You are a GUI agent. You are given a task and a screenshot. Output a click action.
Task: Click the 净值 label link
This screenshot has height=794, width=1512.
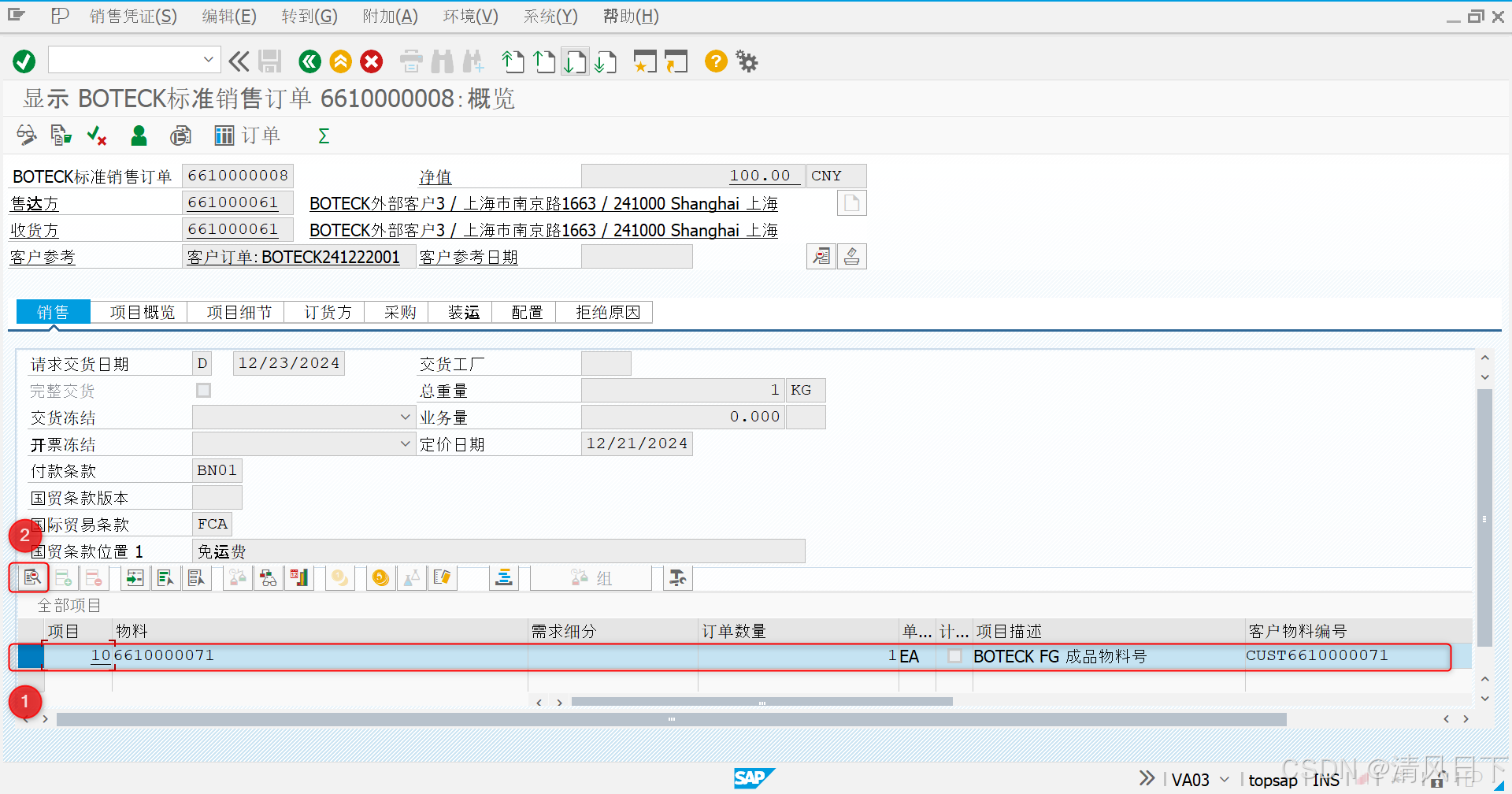pyautogui.click(x=435, y=177)
